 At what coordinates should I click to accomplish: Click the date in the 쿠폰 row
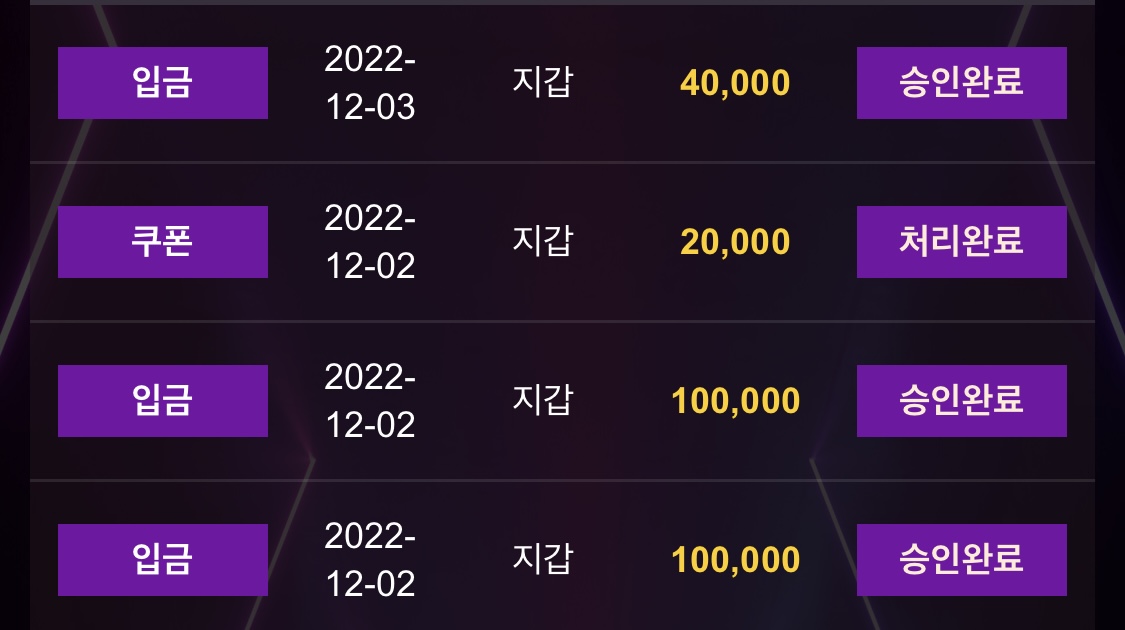point(370,242)
